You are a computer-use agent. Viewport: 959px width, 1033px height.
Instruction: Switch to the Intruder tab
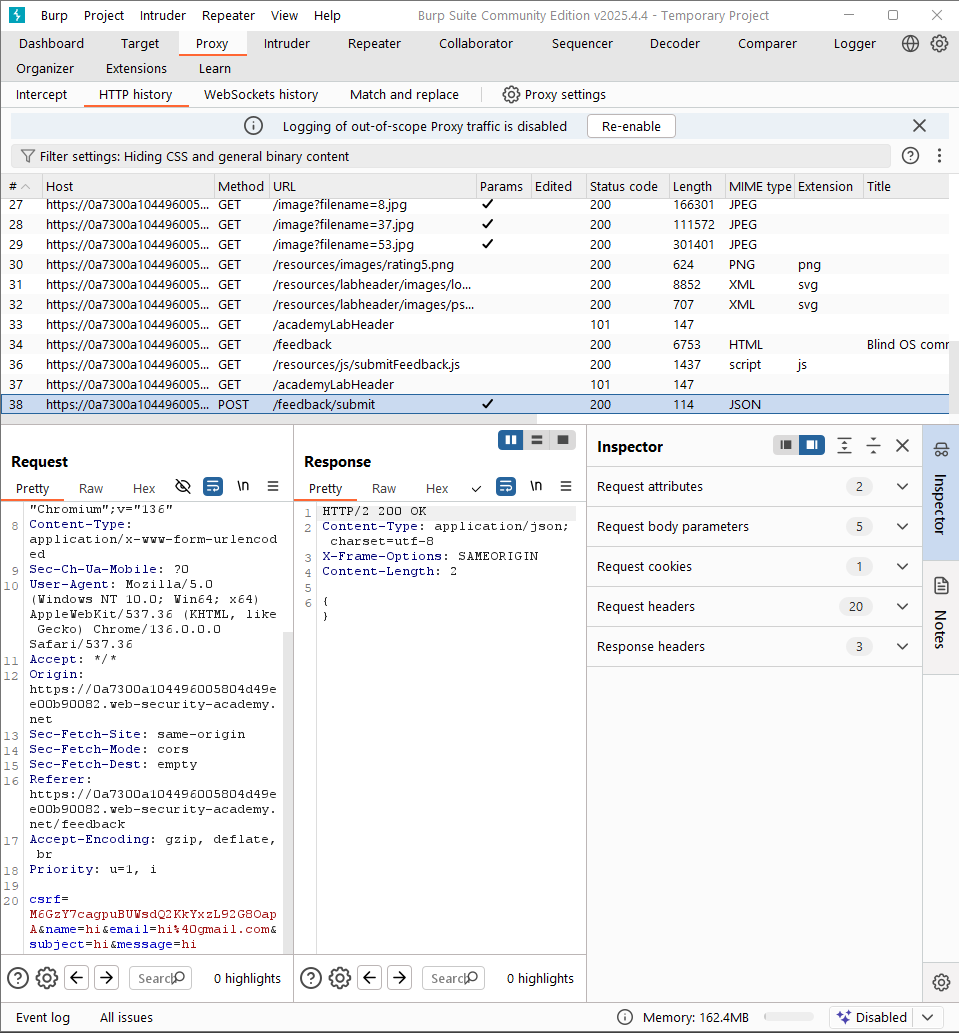point(287,43)
